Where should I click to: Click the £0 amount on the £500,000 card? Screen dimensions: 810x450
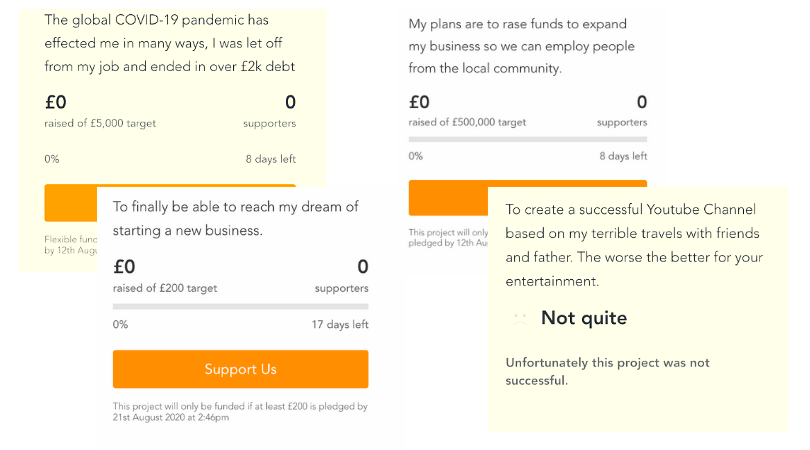click(x=419, y=102)
